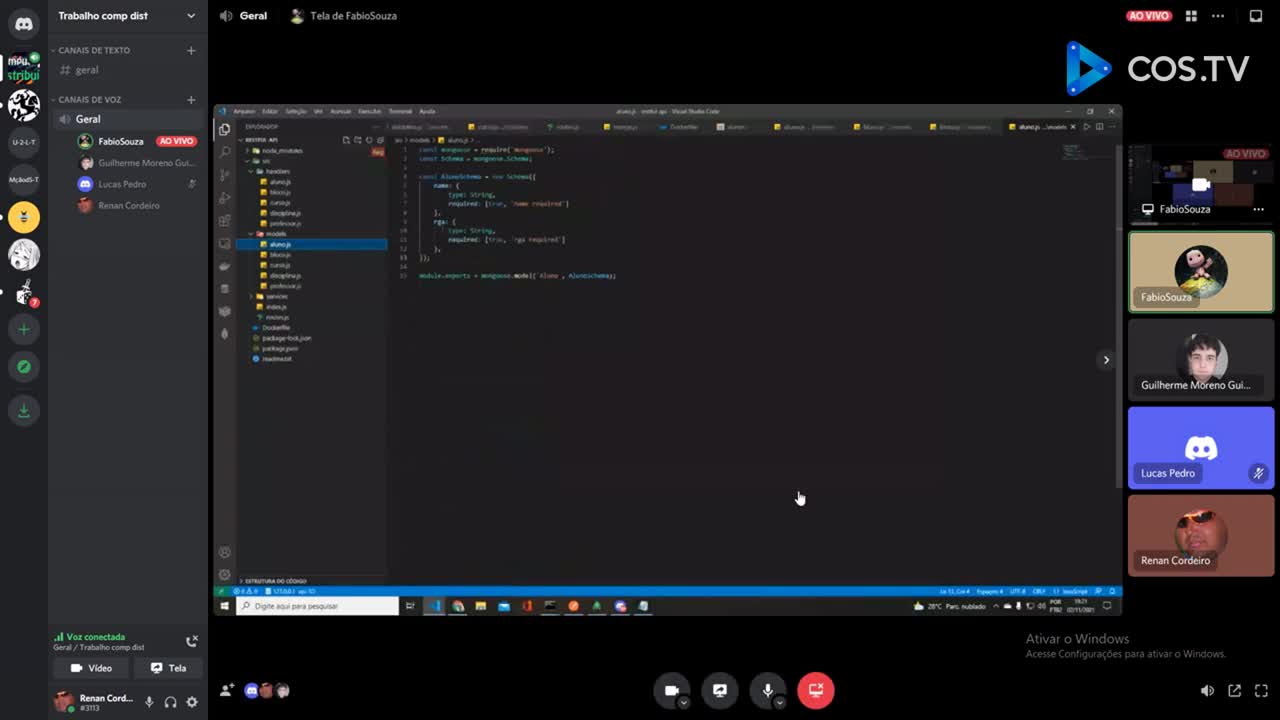
Task: Open the more options ellipsis in header
Action: tap(1217, 16)
